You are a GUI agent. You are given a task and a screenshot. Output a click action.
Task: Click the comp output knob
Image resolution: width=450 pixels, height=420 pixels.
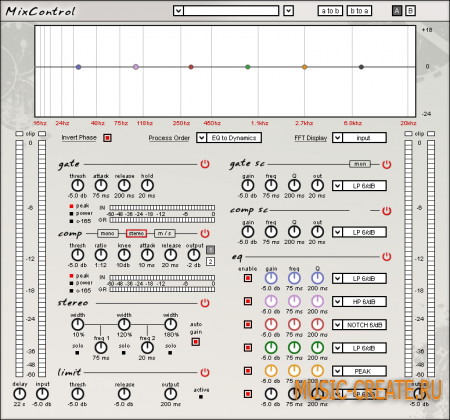click(194, 255)
